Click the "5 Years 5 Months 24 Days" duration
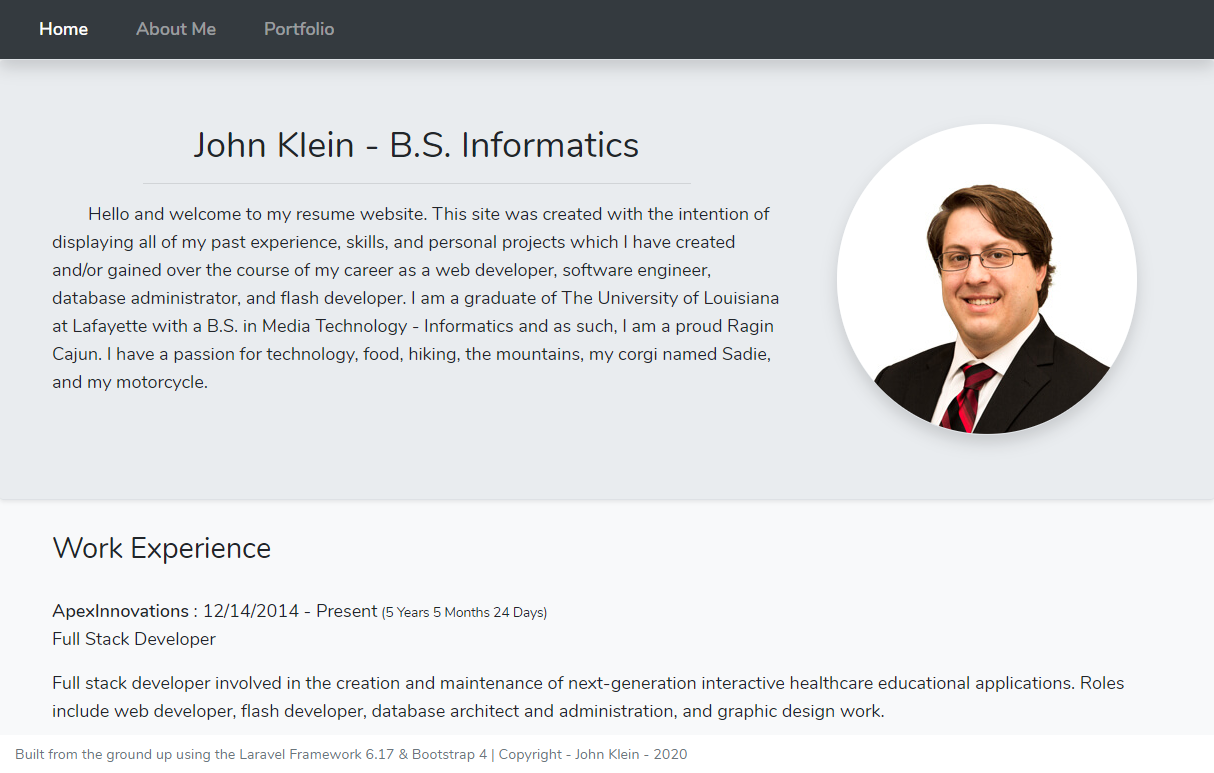This screenshot has height=773, width=1214. coord(464,612)
